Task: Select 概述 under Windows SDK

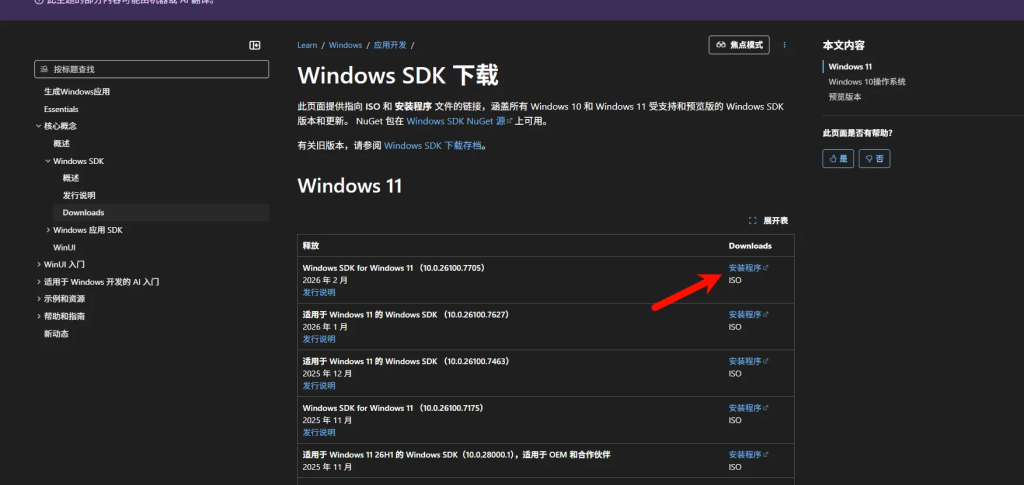Action: pos(71,178)
